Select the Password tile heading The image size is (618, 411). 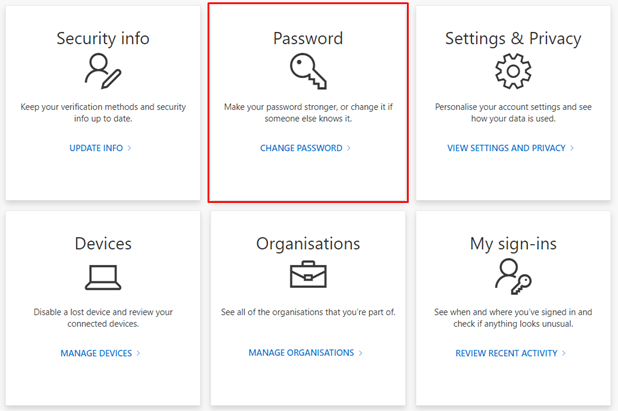tap(308, 38)
